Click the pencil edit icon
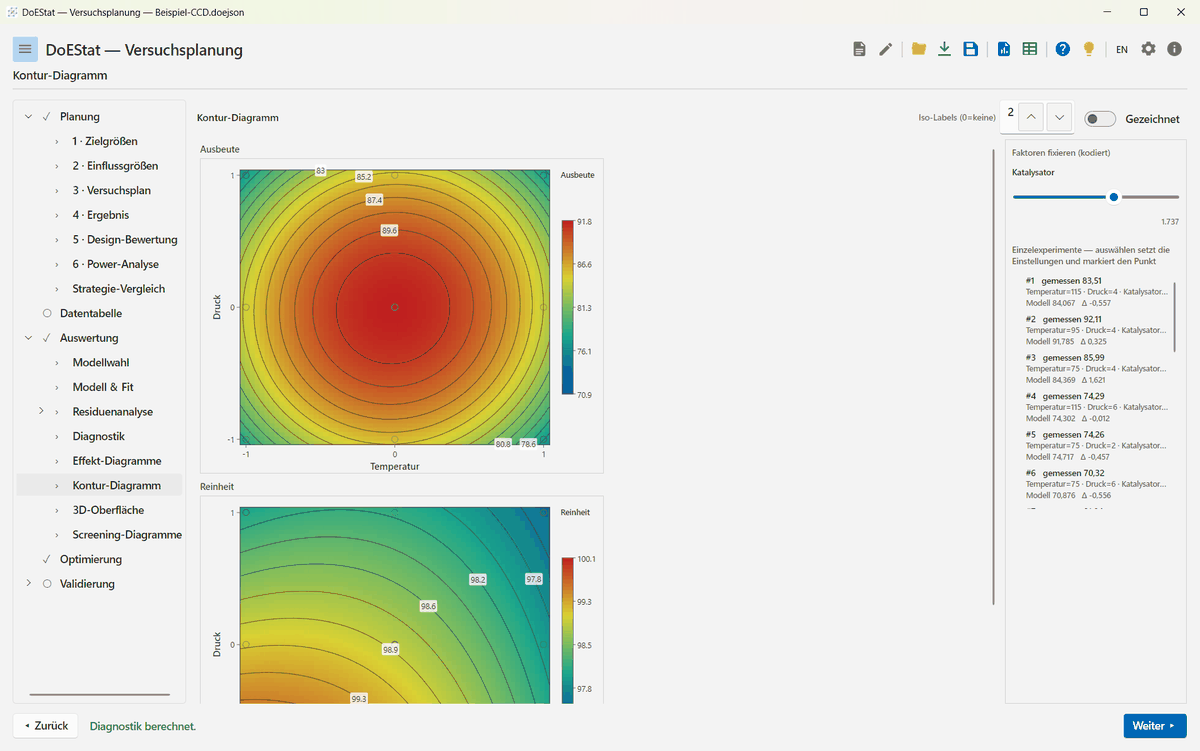This screenshot has width=1200, height=751. pos(885,49)
